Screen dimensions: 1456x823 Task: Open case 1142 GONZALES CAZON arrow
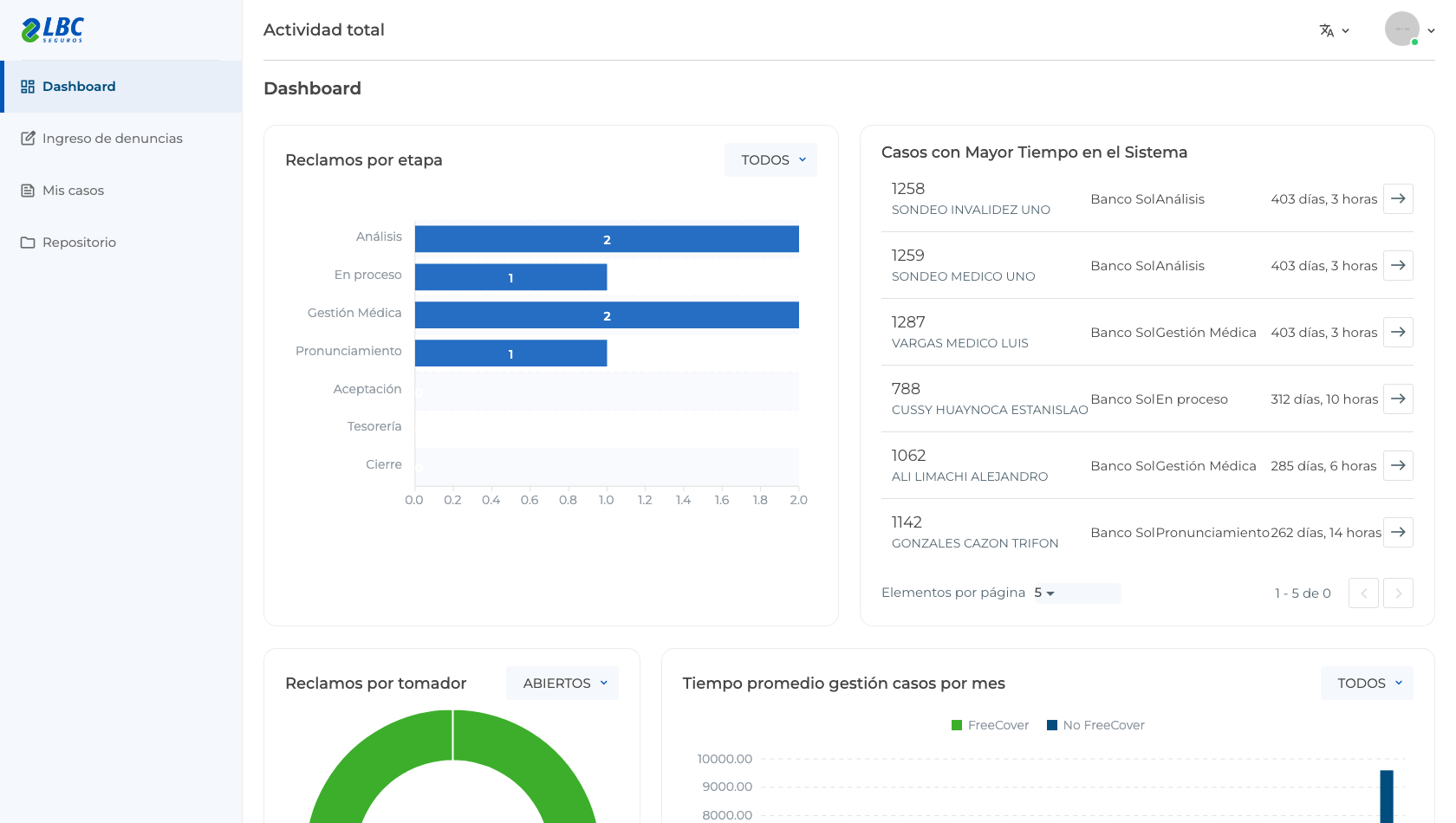1398,532
